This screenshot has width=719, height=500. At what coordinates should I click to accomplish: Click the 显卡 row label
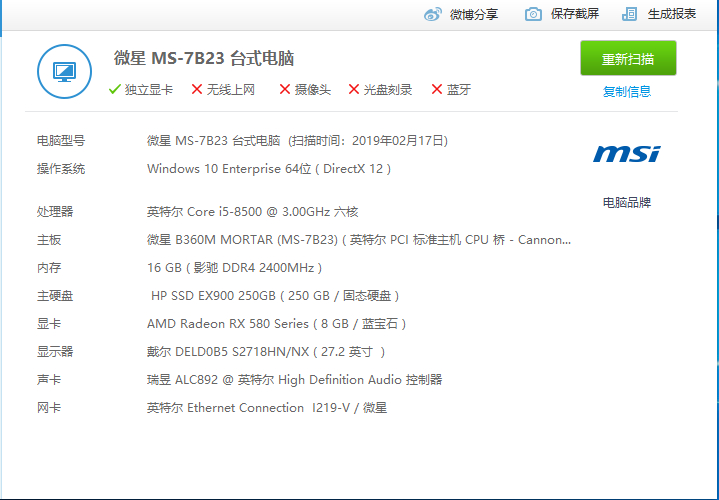(49, 324)
